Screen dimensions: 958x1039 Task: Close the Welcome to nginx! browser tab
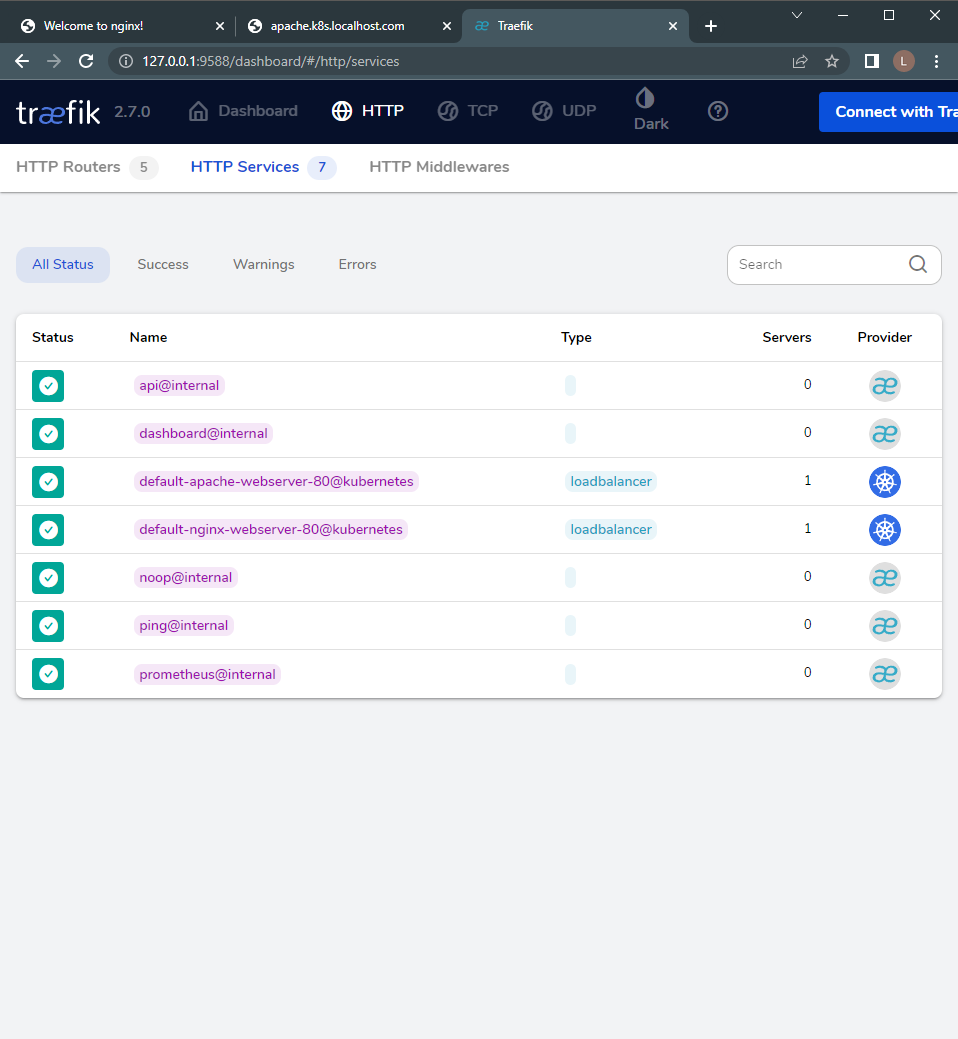pos(220,26)
